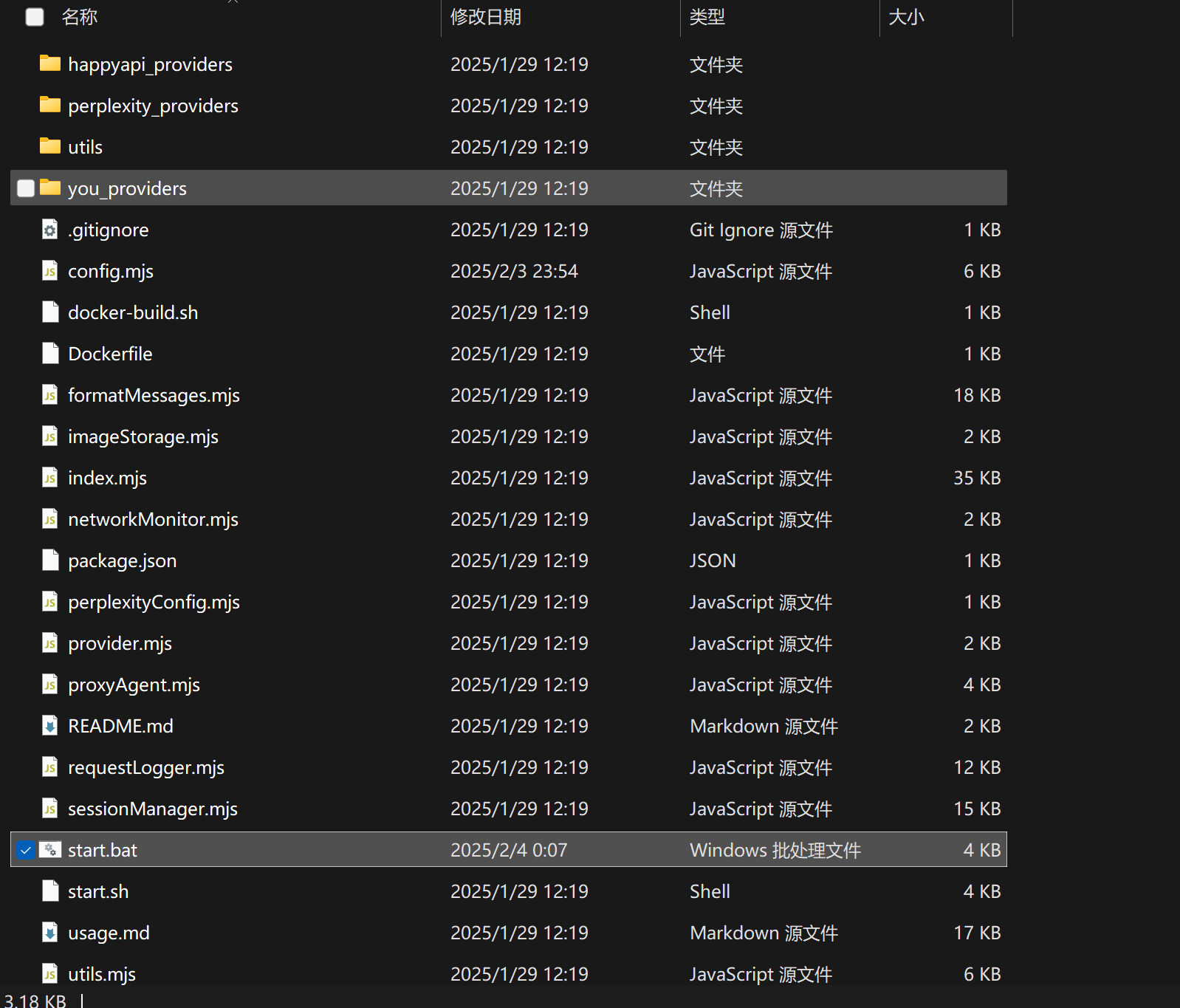Click the config.mjs JavaScript file icon
The height and width of the screenshot is (1008, 1180).
point(49,271)
